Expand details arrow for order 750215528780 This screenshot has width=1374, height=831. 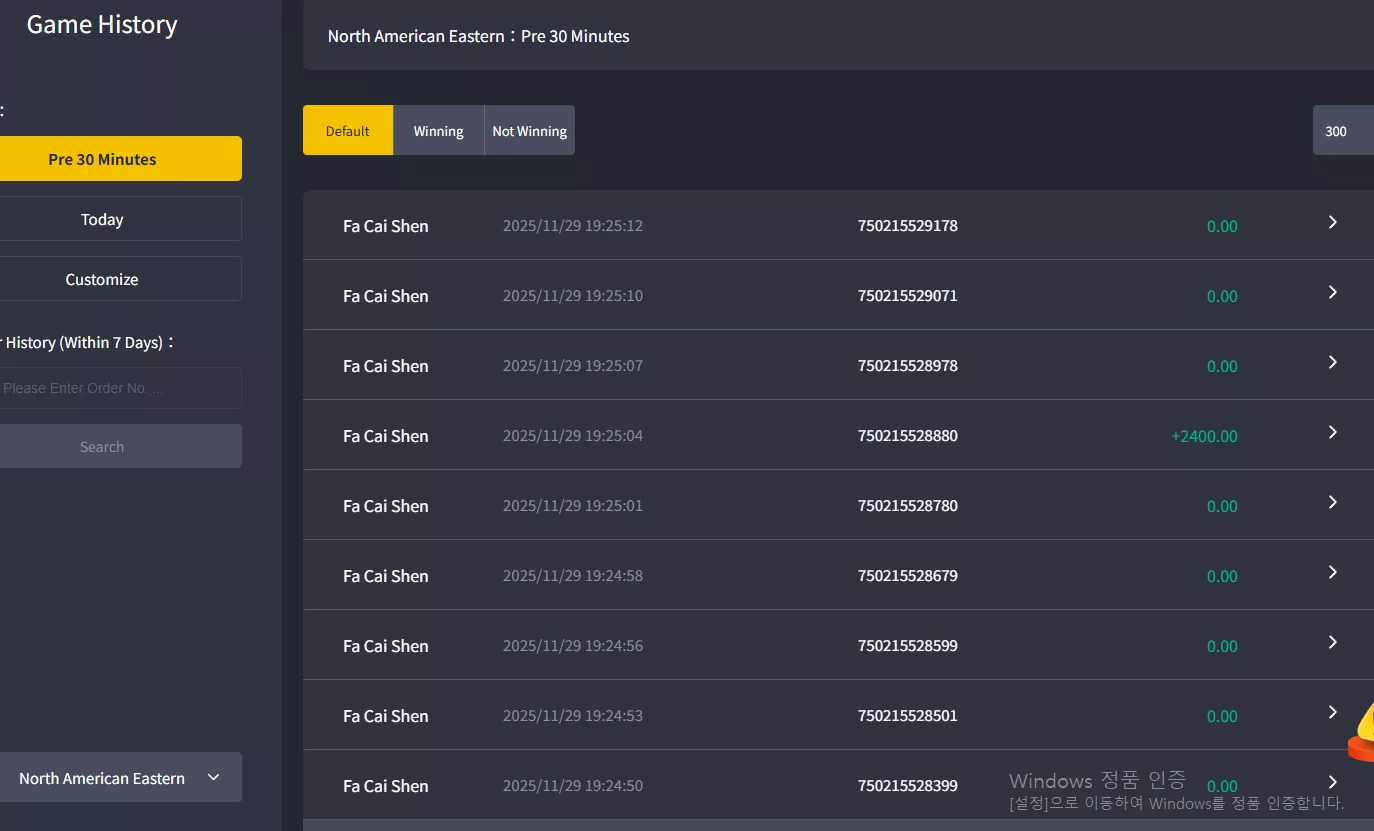tap(1332, 502)
